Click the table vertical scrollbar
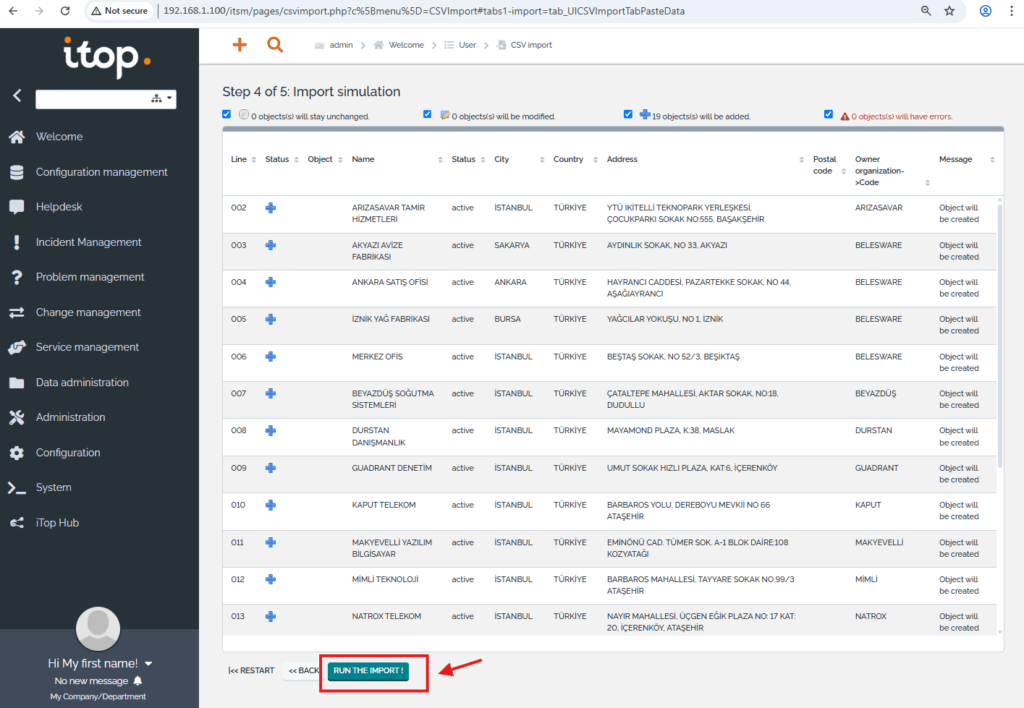The height and width of the screenshot is (708, 1024). [x=1000, y=336]
